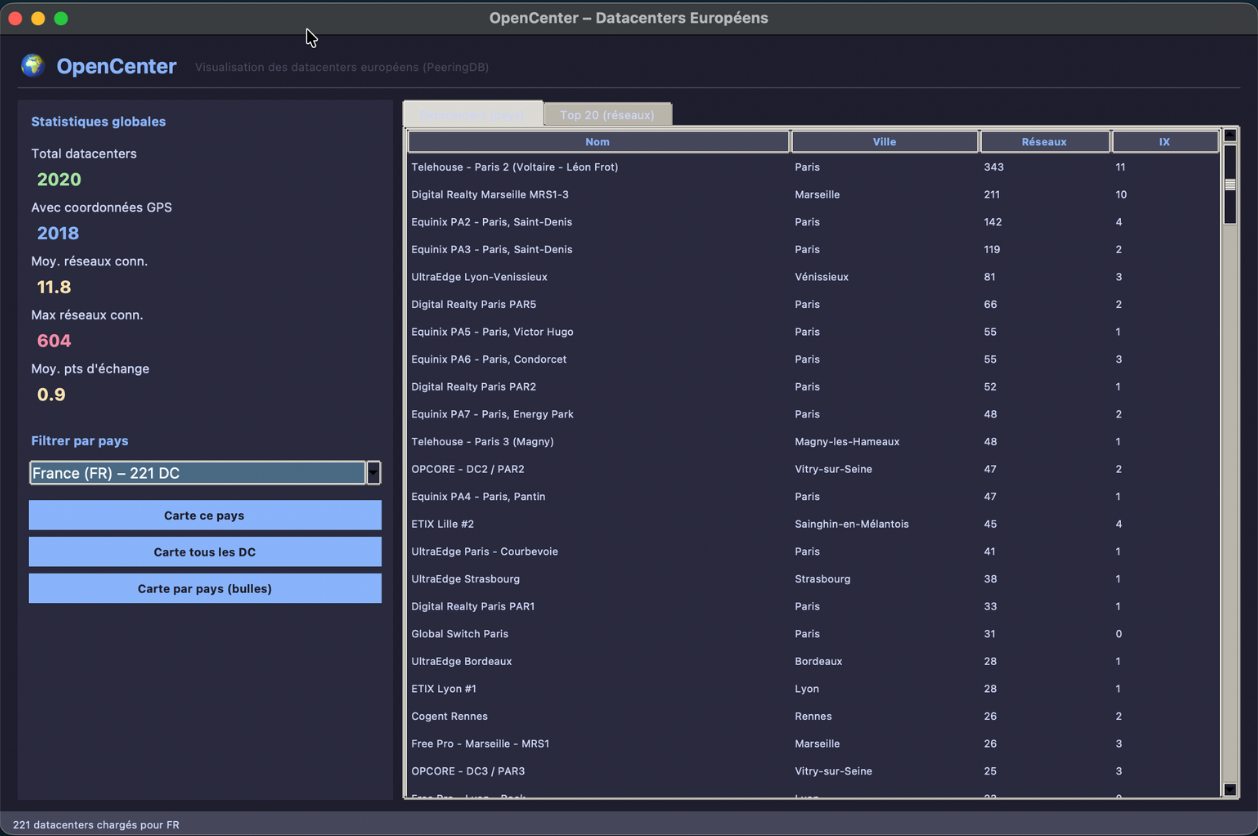
Task: Click the Carte tous les DC button
Action: click(x=205, y=552)
